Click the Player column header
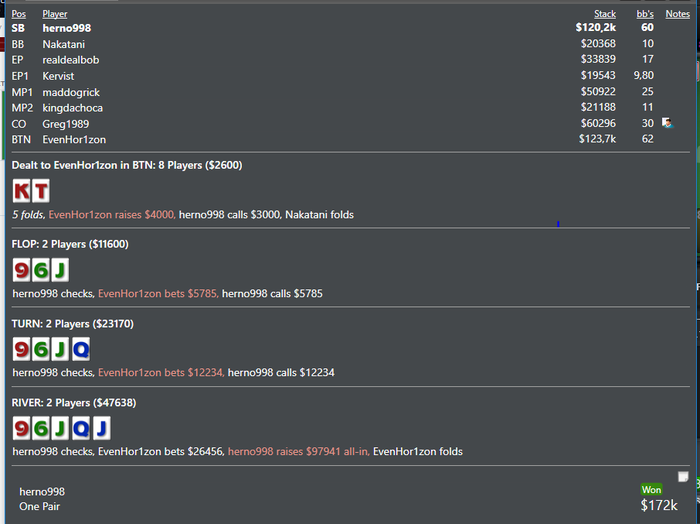The height and width of the screenshot is (524, 700). (55, 14)
